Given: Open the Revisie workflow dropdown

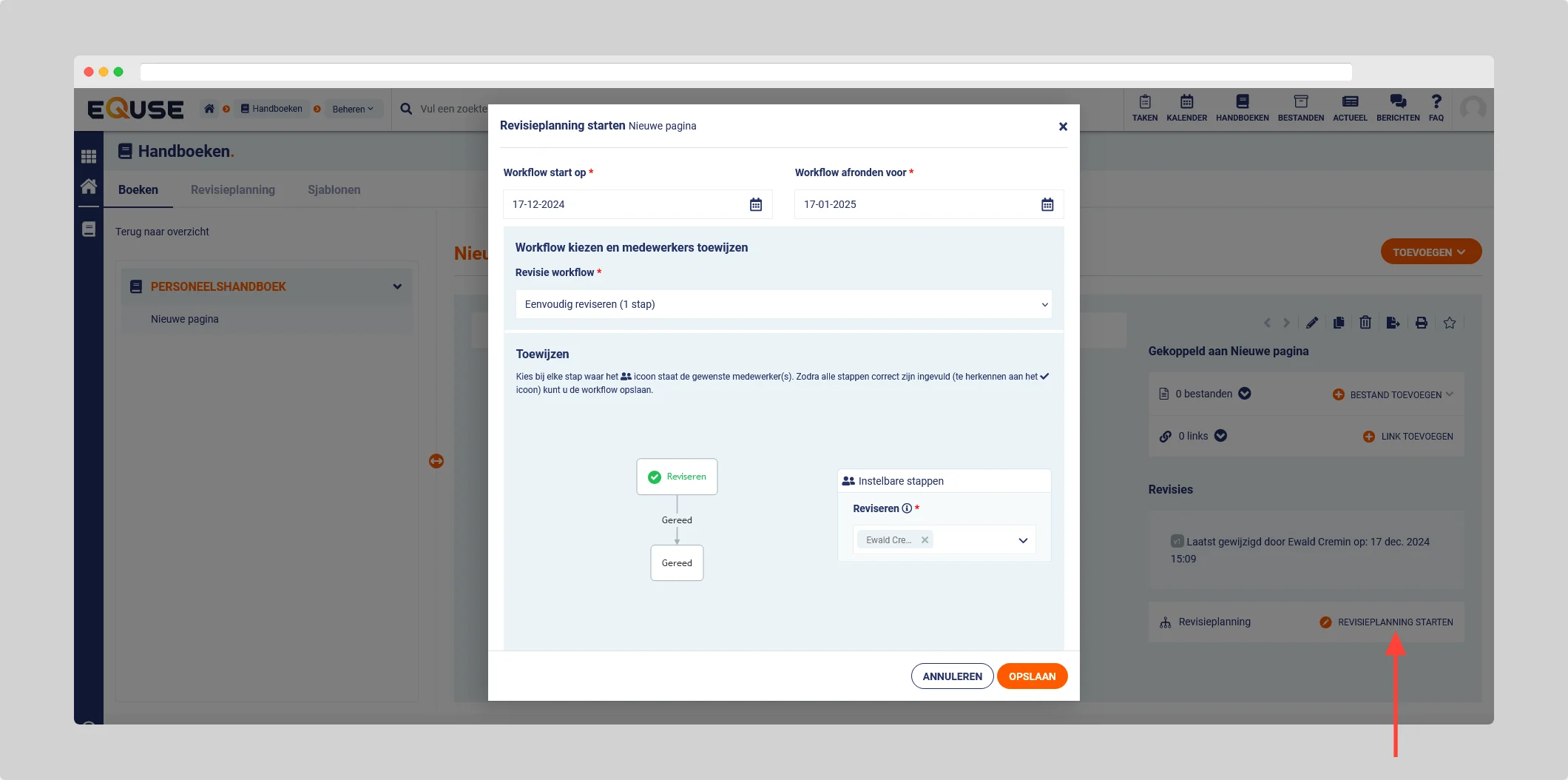Looking at the screenshot, I should (x=783, y=304).
